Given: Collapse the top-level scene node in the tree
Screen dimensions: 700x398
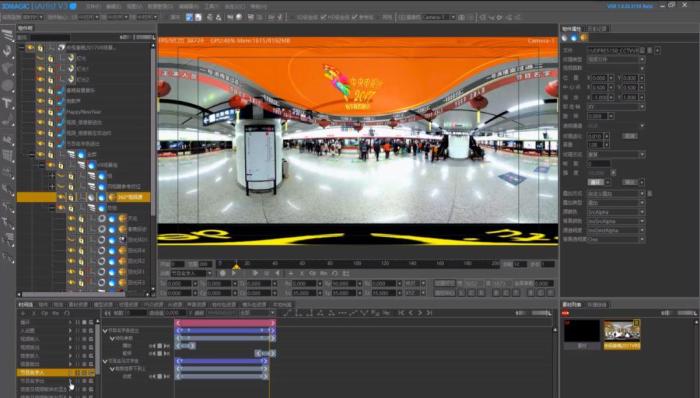Looking at the screenshot, I should pos(21,47).
